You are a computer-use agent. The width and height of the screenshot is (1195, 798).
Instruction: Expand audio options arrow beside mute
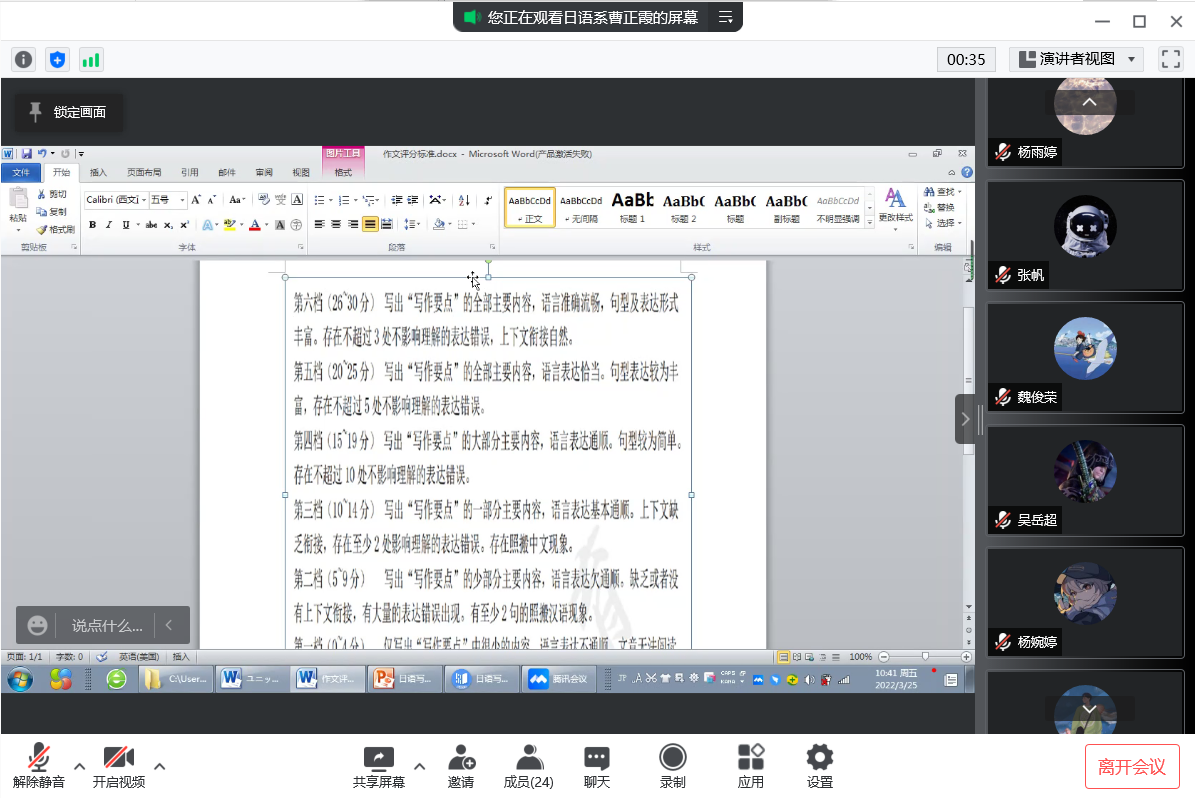tap(77, 767)
